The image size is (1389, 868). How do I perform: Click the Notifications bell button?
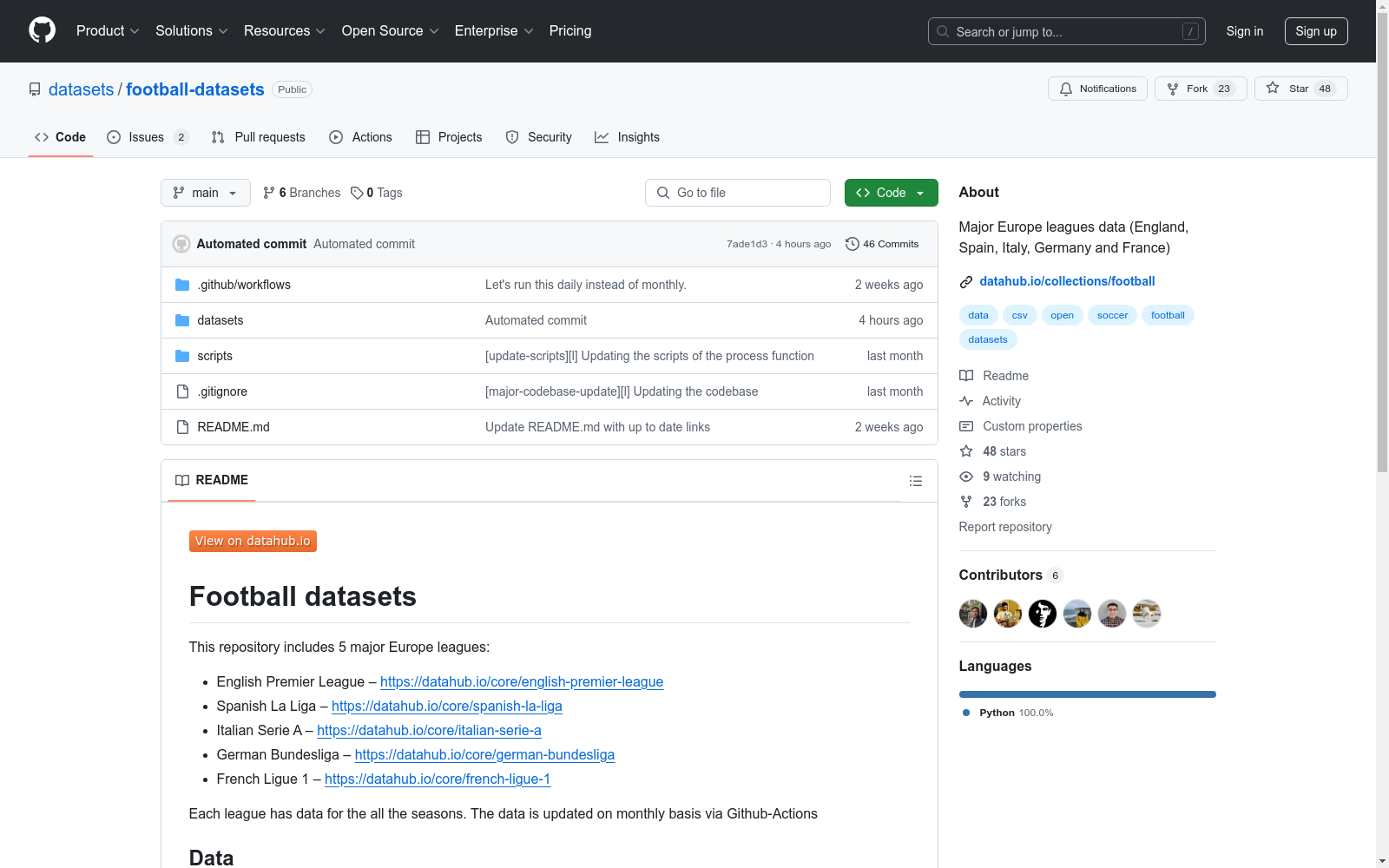click(1097, 89)
